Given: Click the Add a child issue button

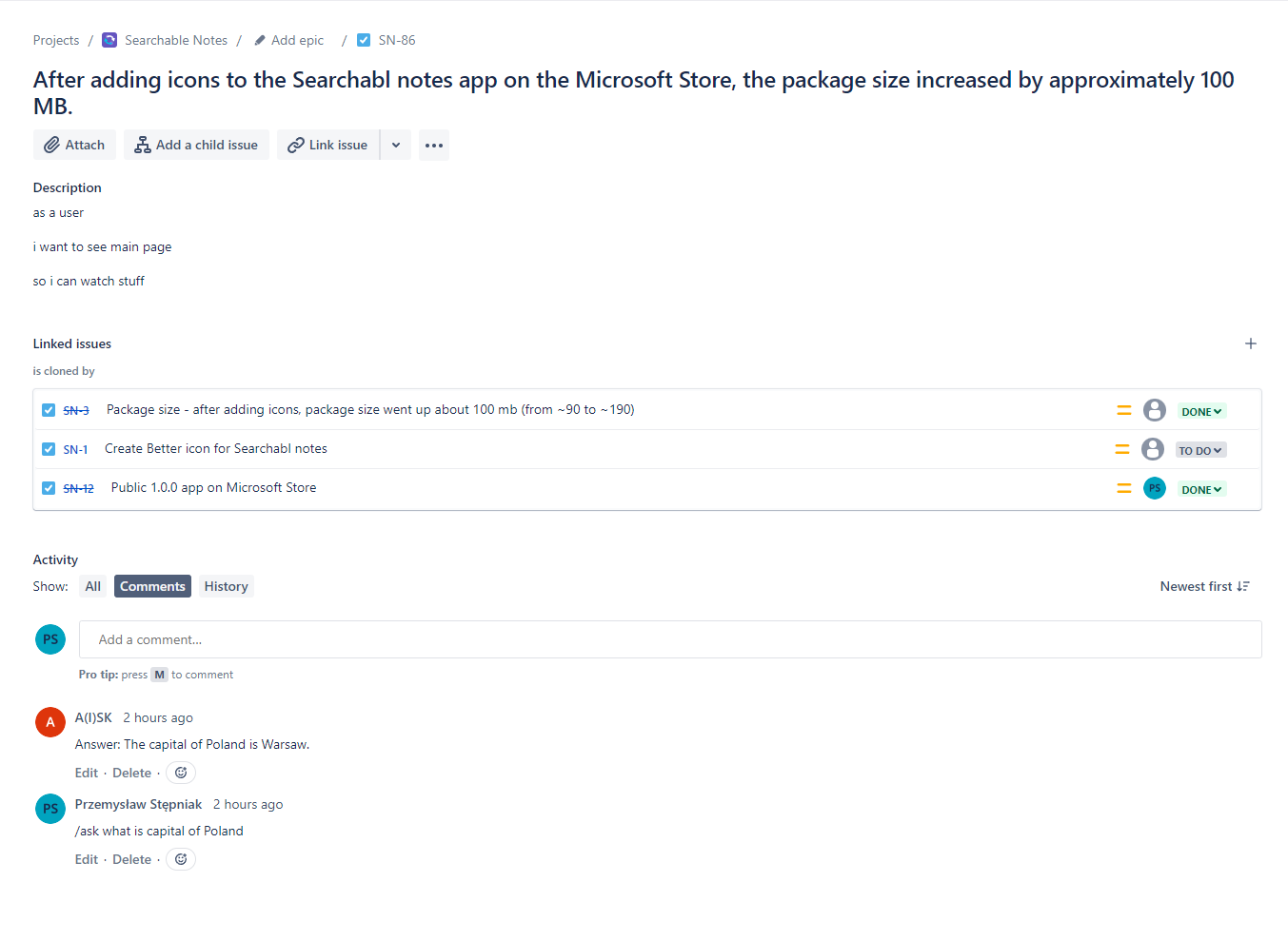Looking at the screenshot, I should 196,145.
